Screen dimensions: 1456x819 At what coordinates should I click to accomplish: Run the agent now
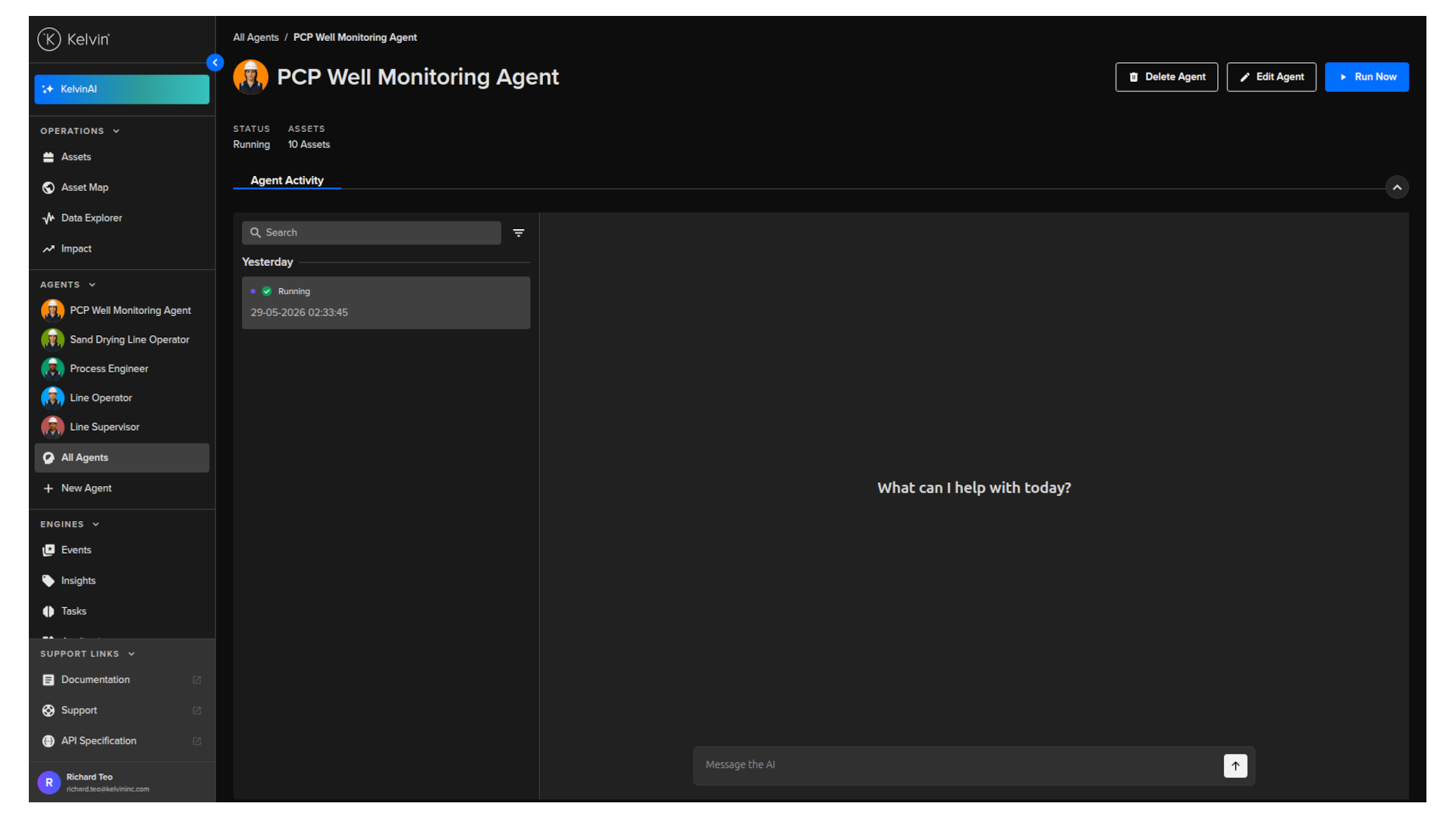click(1367, 77)
